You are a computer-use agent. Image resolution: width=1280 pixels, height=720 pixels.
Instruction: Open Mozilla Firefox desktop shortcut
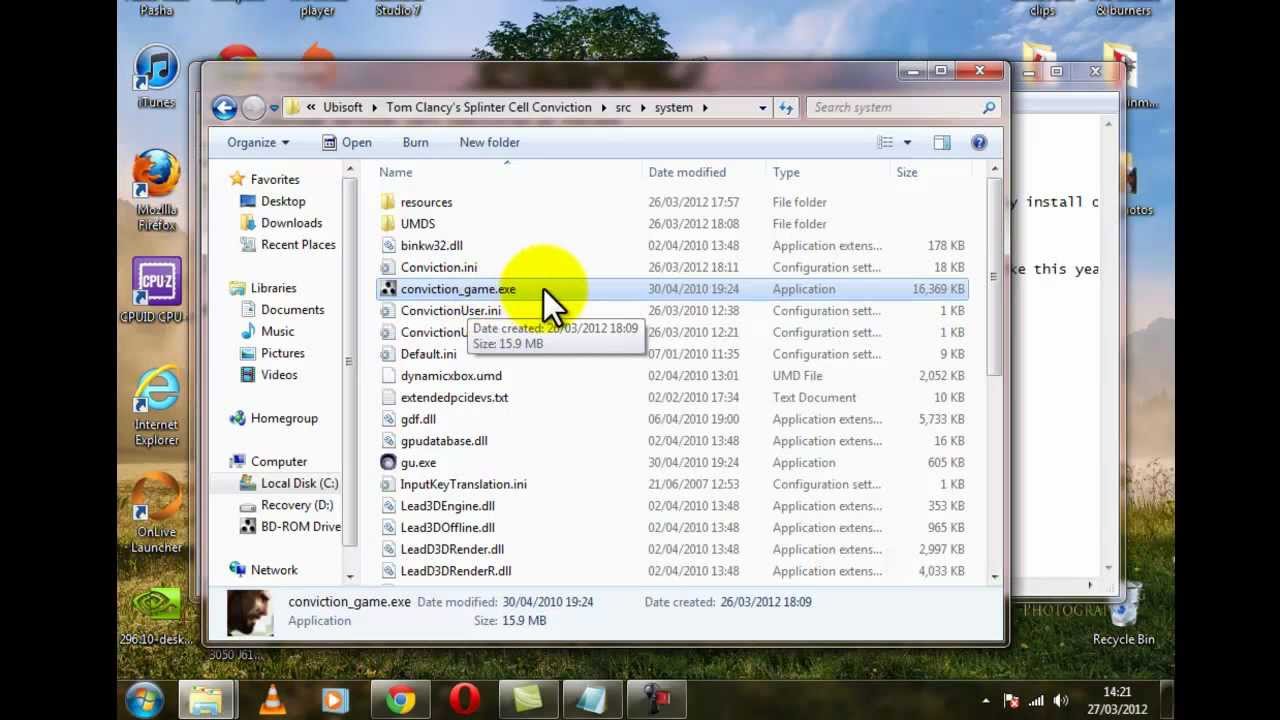coord(157,190)
